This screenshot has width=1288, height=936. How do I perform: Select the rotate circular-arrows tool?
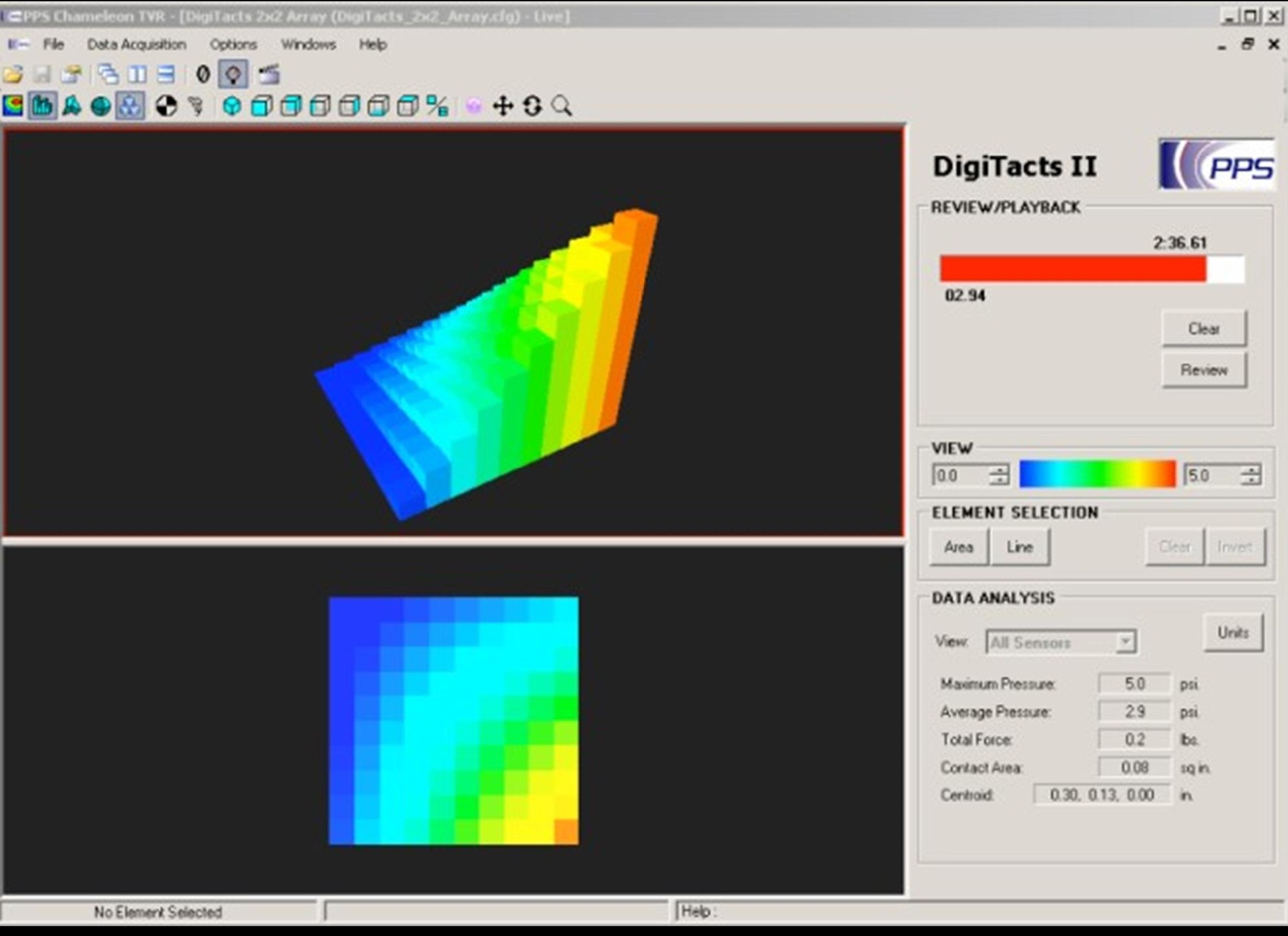click(x=532, y=106)
